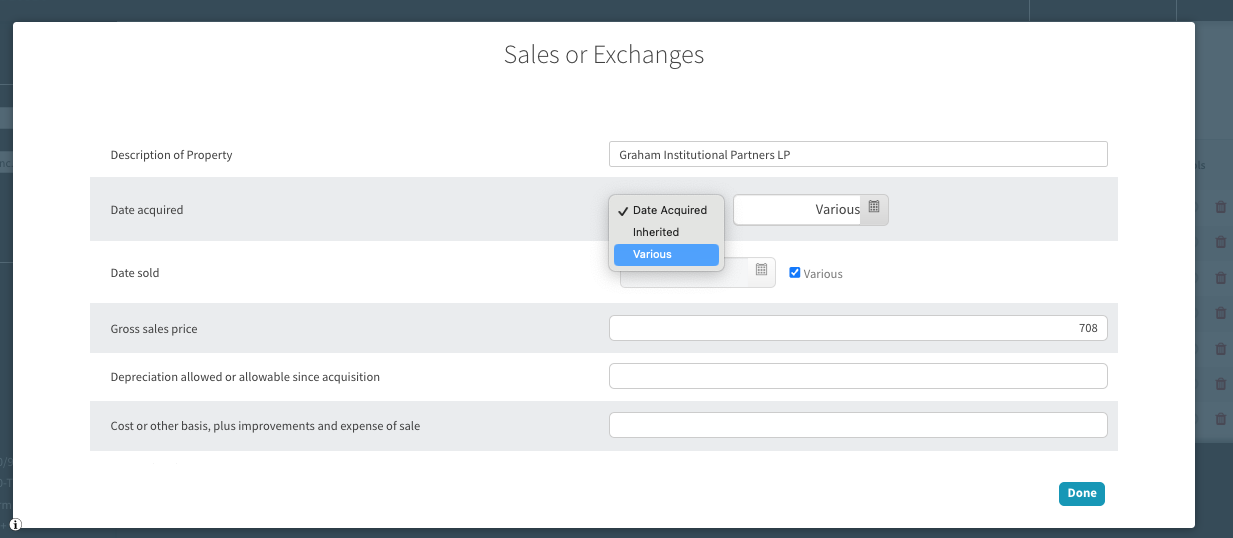1233x538 pixels.
Task: Open the Date acquired calendar picker
Action: coord(874,208)
